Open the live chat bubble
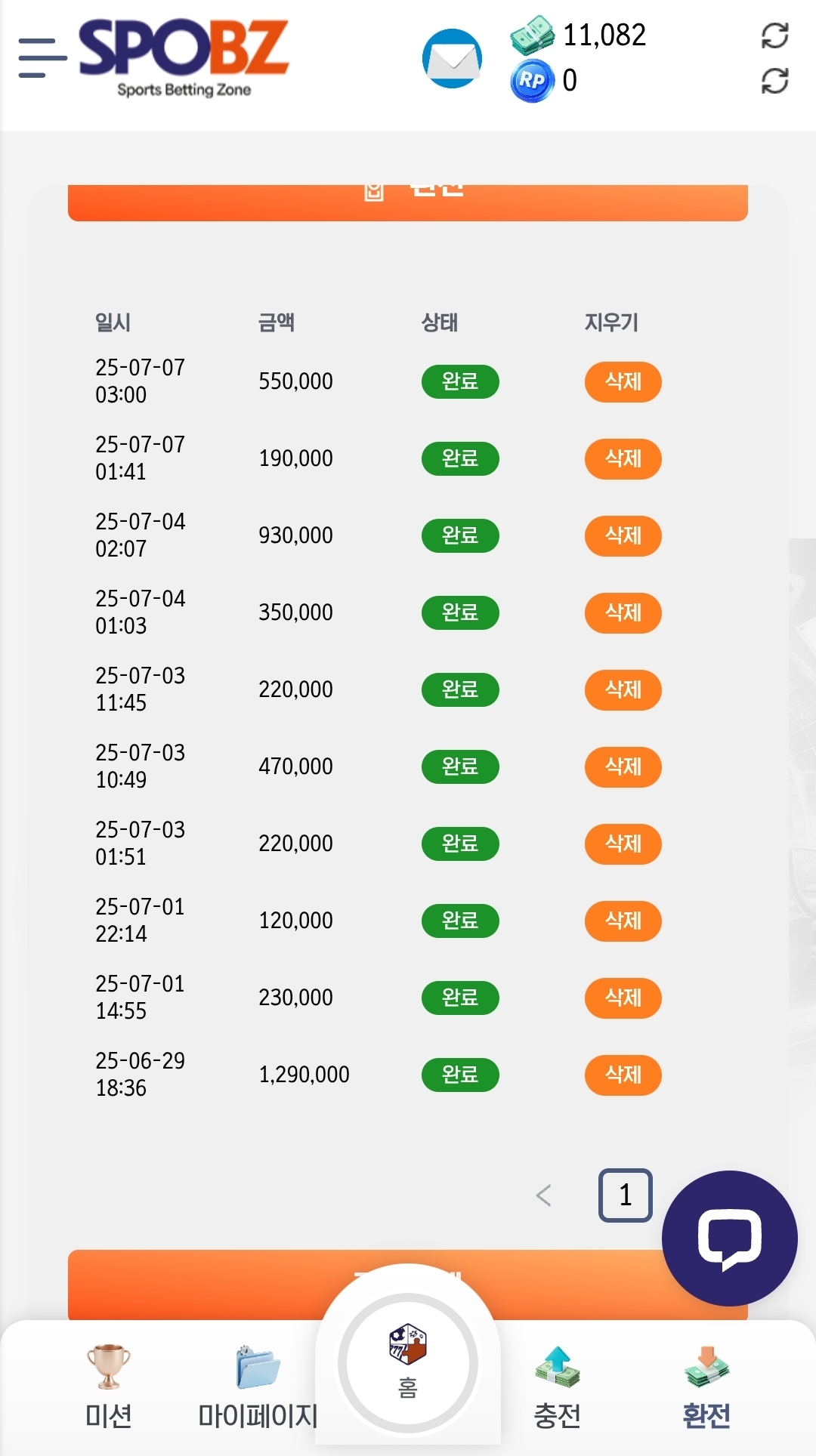Screen dimensions: 816x1456 point(729,1239)
